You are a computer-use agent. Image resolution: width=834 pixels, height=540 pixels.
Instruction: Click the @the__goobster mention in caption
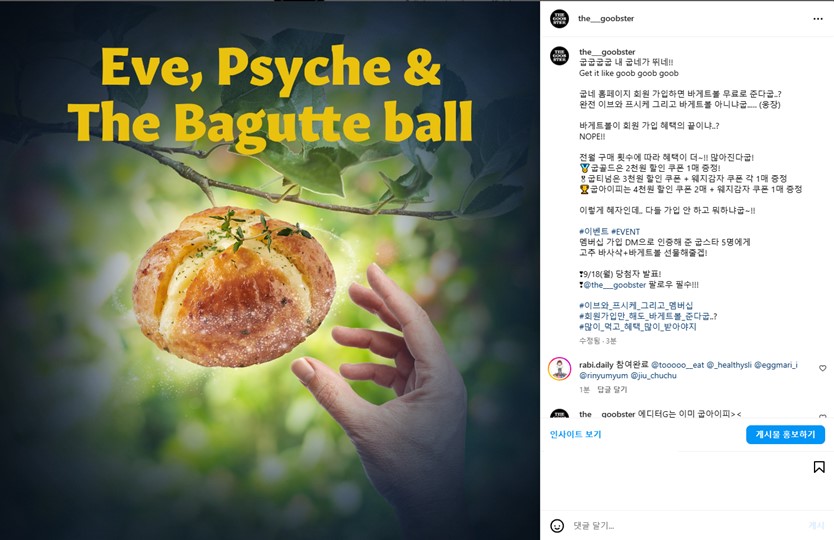point(614,285)
